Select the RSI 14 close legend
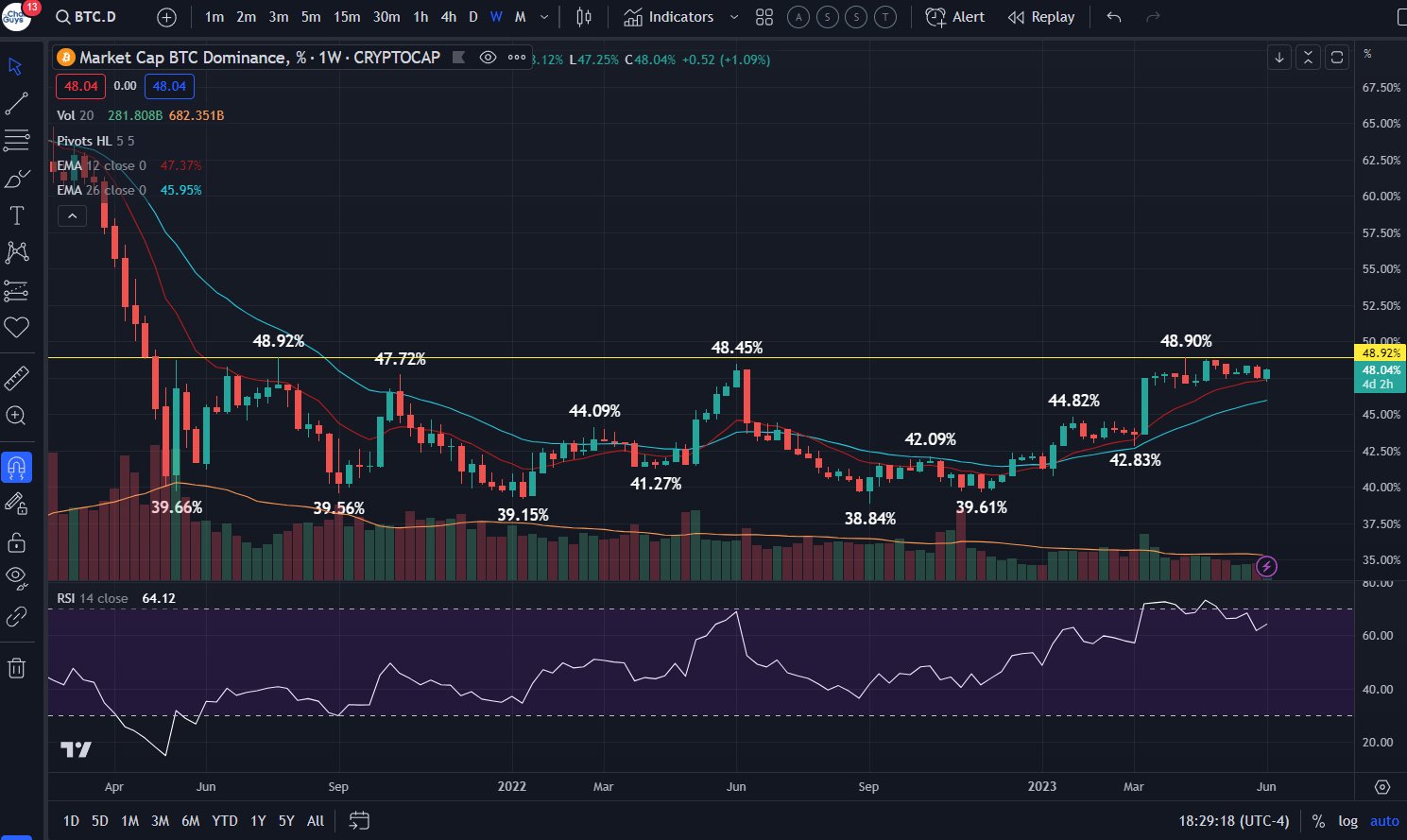 93,598
